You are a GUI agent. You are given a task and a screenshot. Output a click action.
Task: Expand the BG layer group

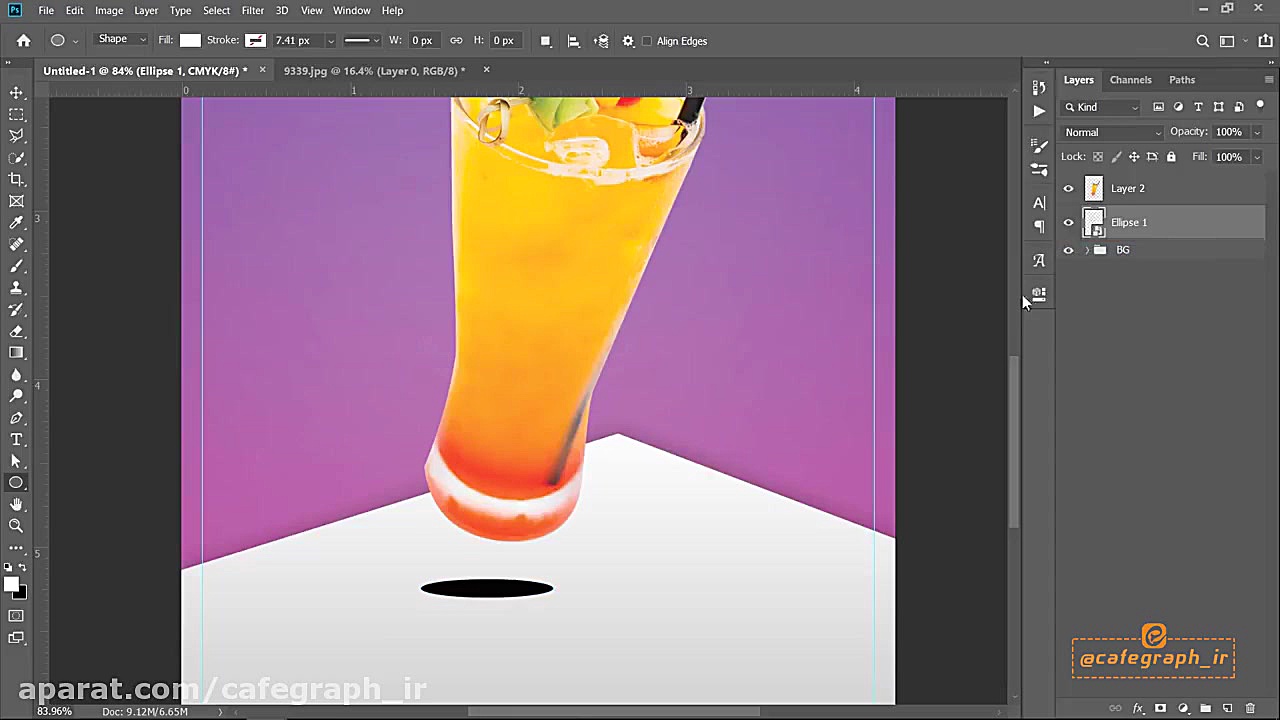[x=1087, y=250]
